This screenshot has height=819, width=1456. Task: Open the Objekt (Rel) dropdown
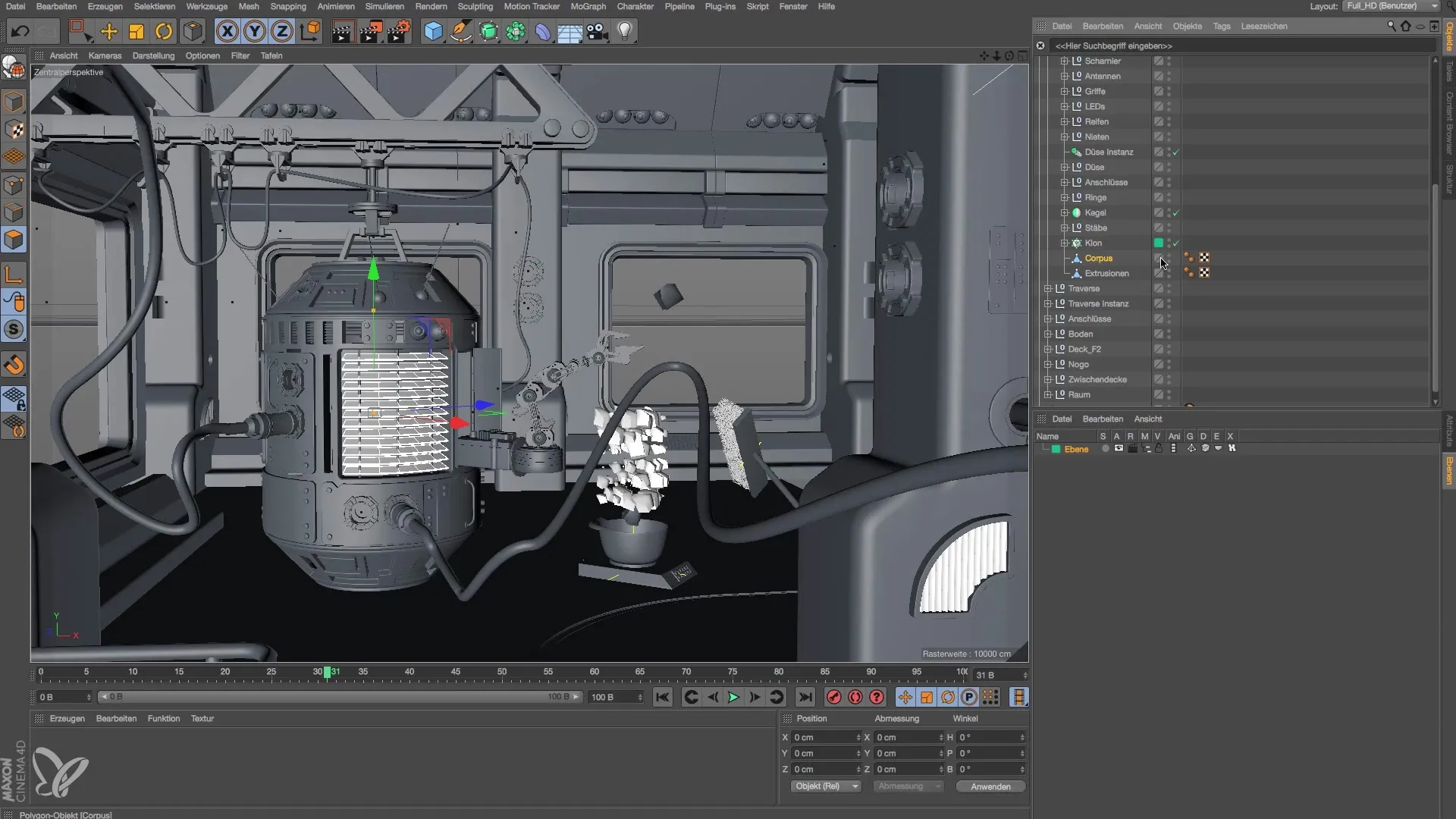826,786
